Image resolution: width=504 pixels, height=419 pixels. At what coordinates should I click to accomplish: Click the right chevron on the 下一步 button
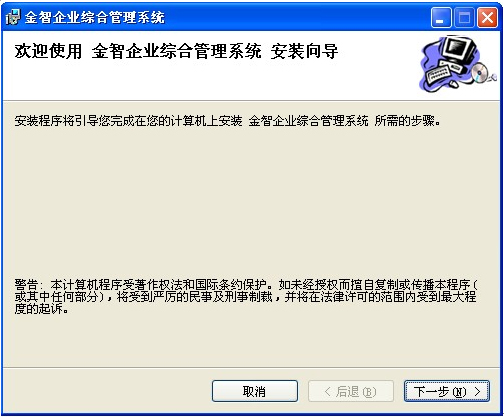pyautogui.click(x=477, y=391)
